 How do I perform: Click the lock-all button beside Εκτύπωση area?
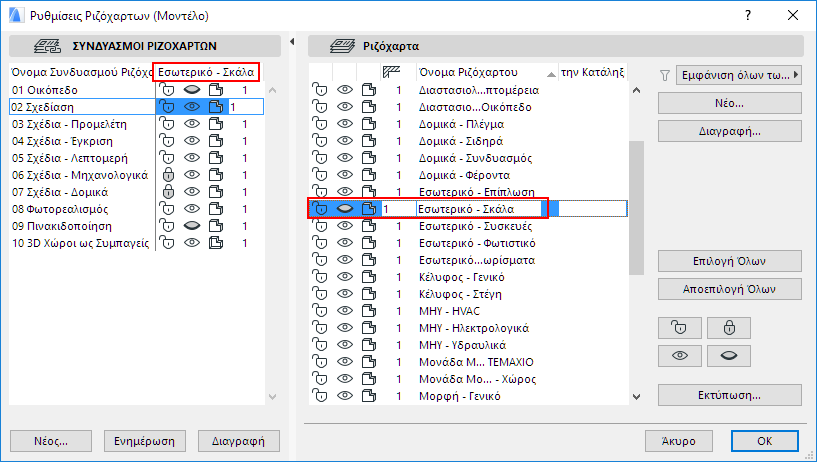(x=728, y=327)
